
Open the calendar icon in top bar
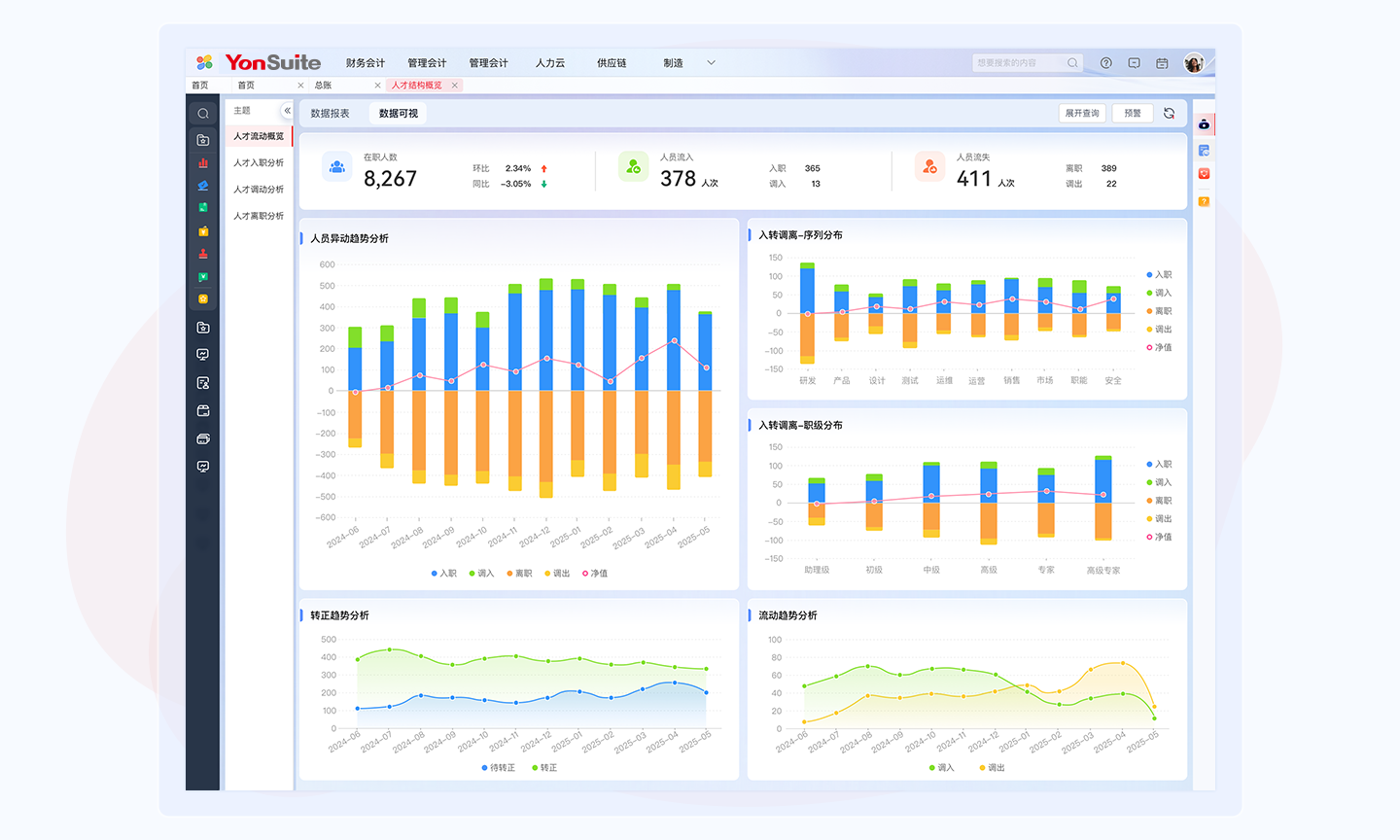[x=1162, y=63]
